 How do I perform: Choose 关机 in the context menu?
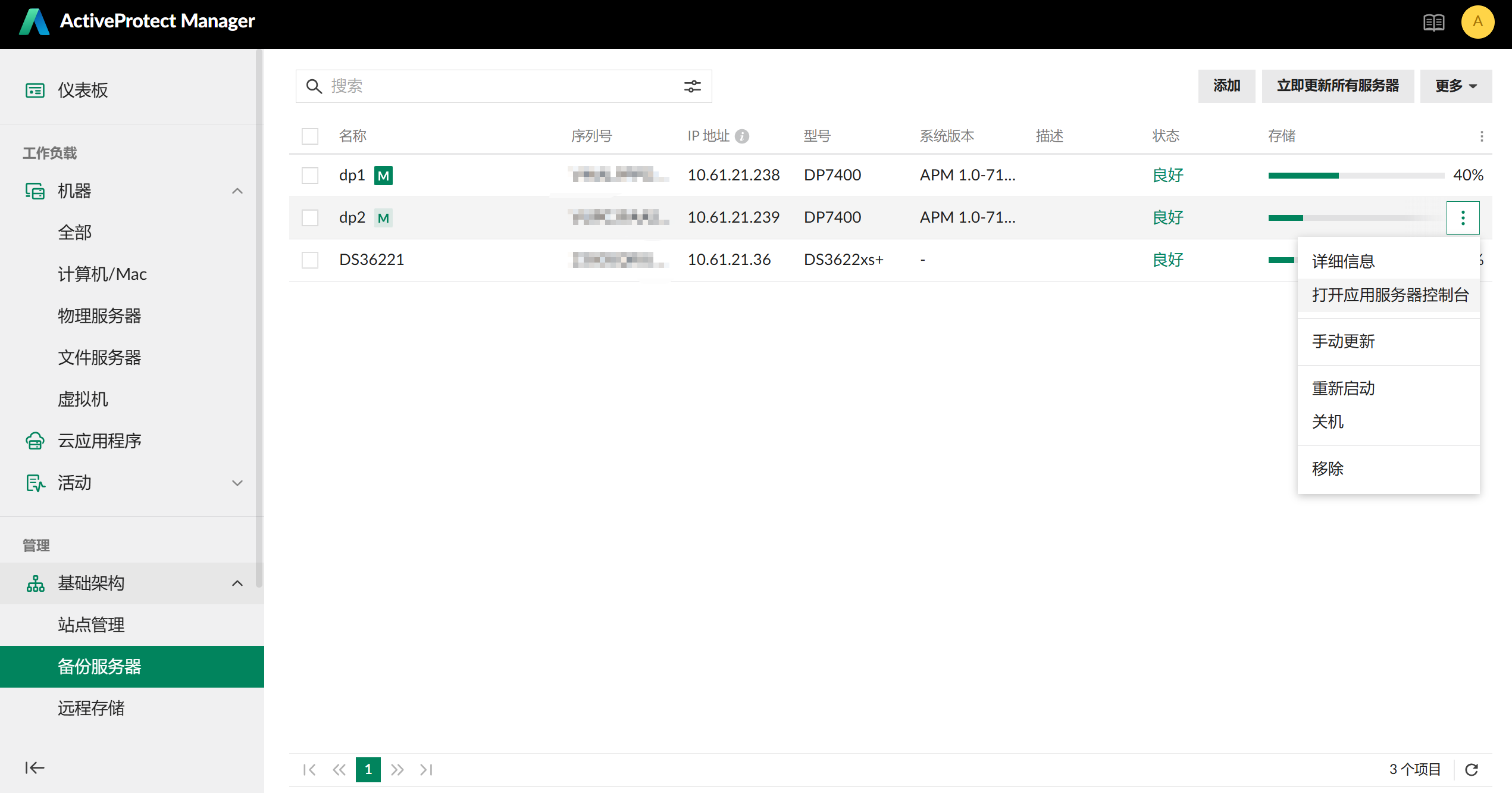1388,422
